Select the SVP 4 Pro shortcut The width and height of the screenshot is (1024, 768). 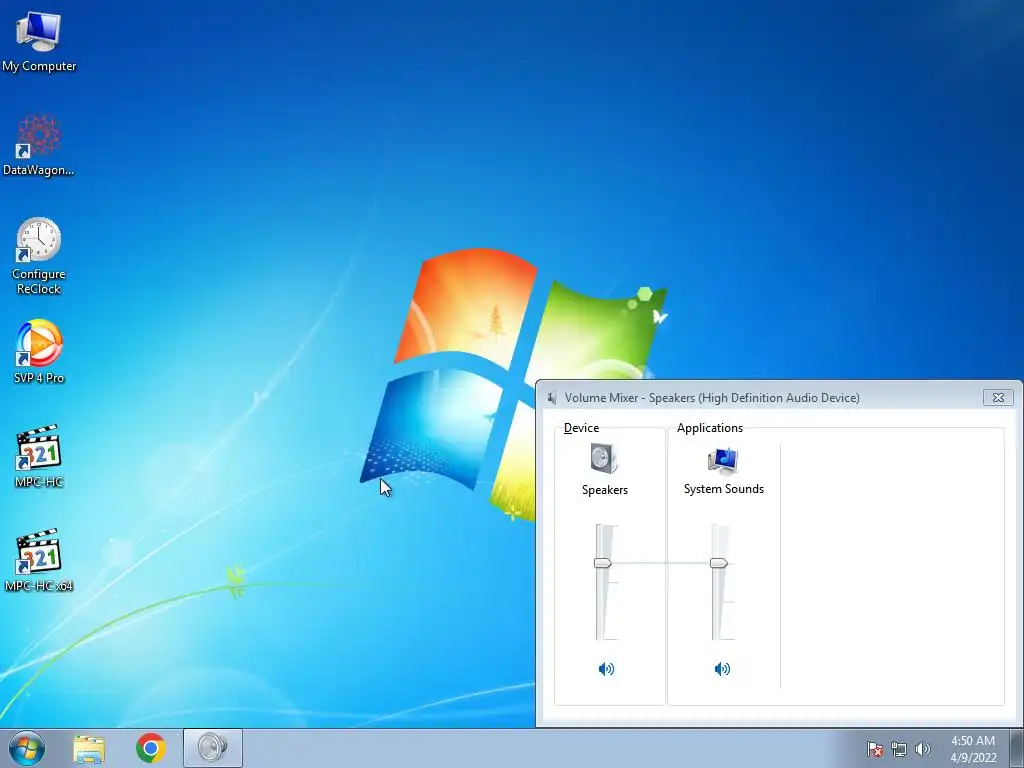pos(39,351)
